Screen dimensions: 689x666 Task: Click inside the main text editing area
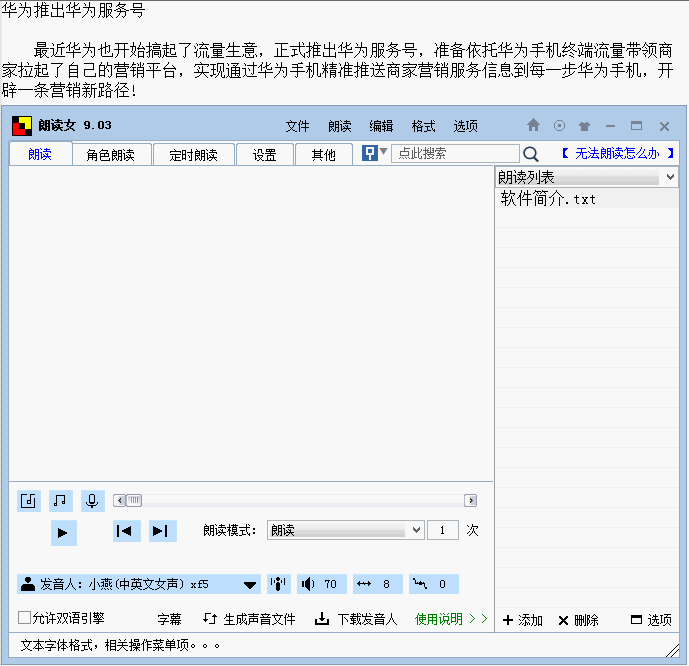tap(251, 323)
